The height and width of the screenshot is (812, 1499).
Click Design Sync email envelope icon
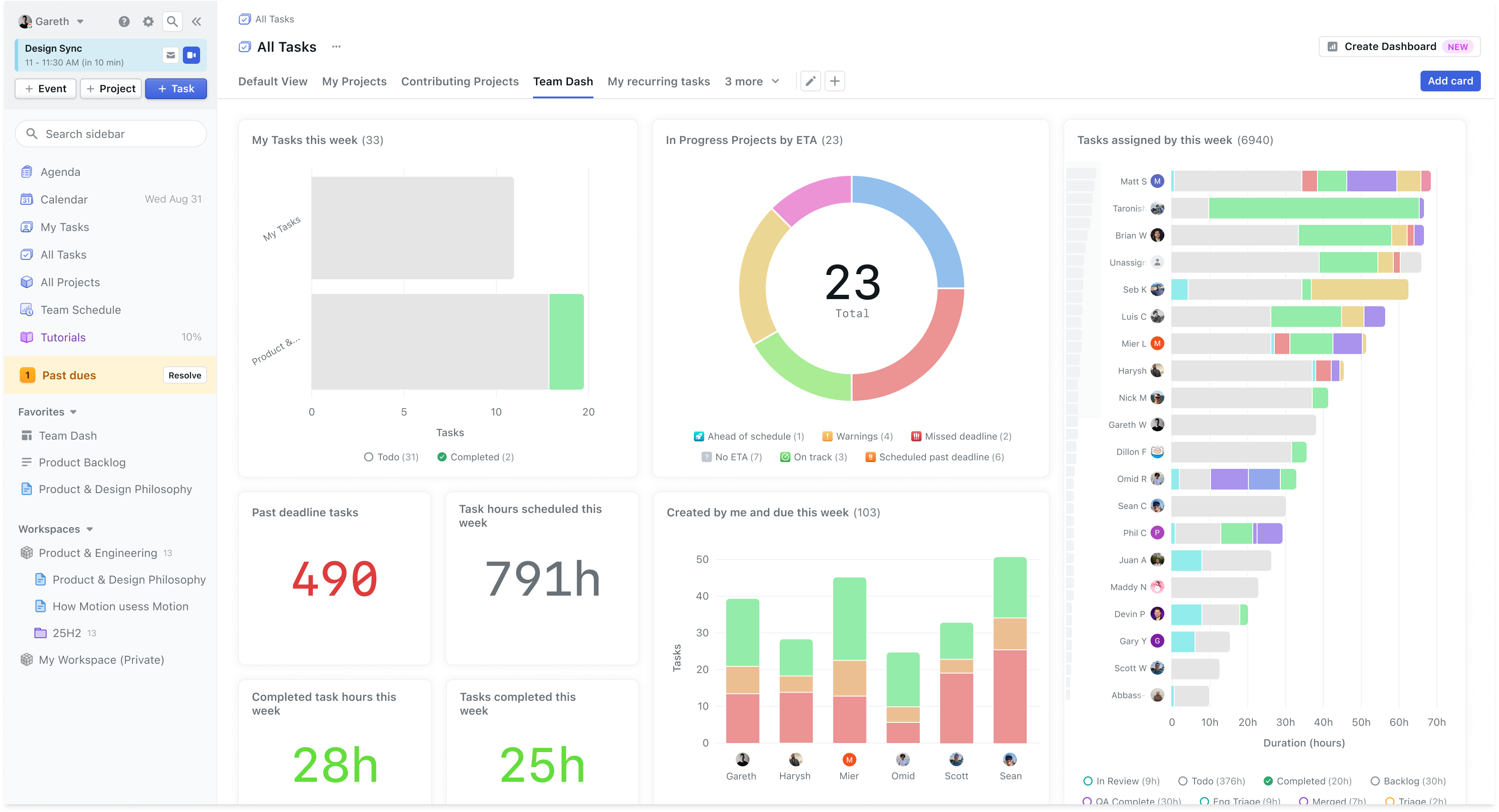170,55
